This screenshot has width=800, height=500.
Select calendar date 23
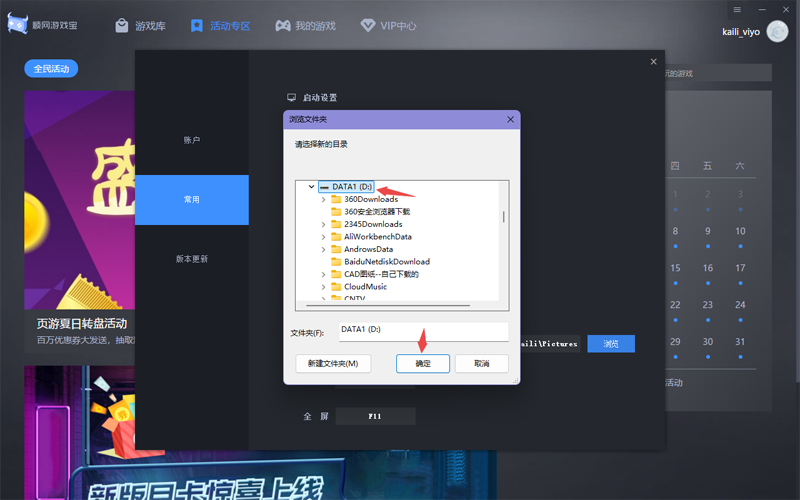(x=708, y=305)
